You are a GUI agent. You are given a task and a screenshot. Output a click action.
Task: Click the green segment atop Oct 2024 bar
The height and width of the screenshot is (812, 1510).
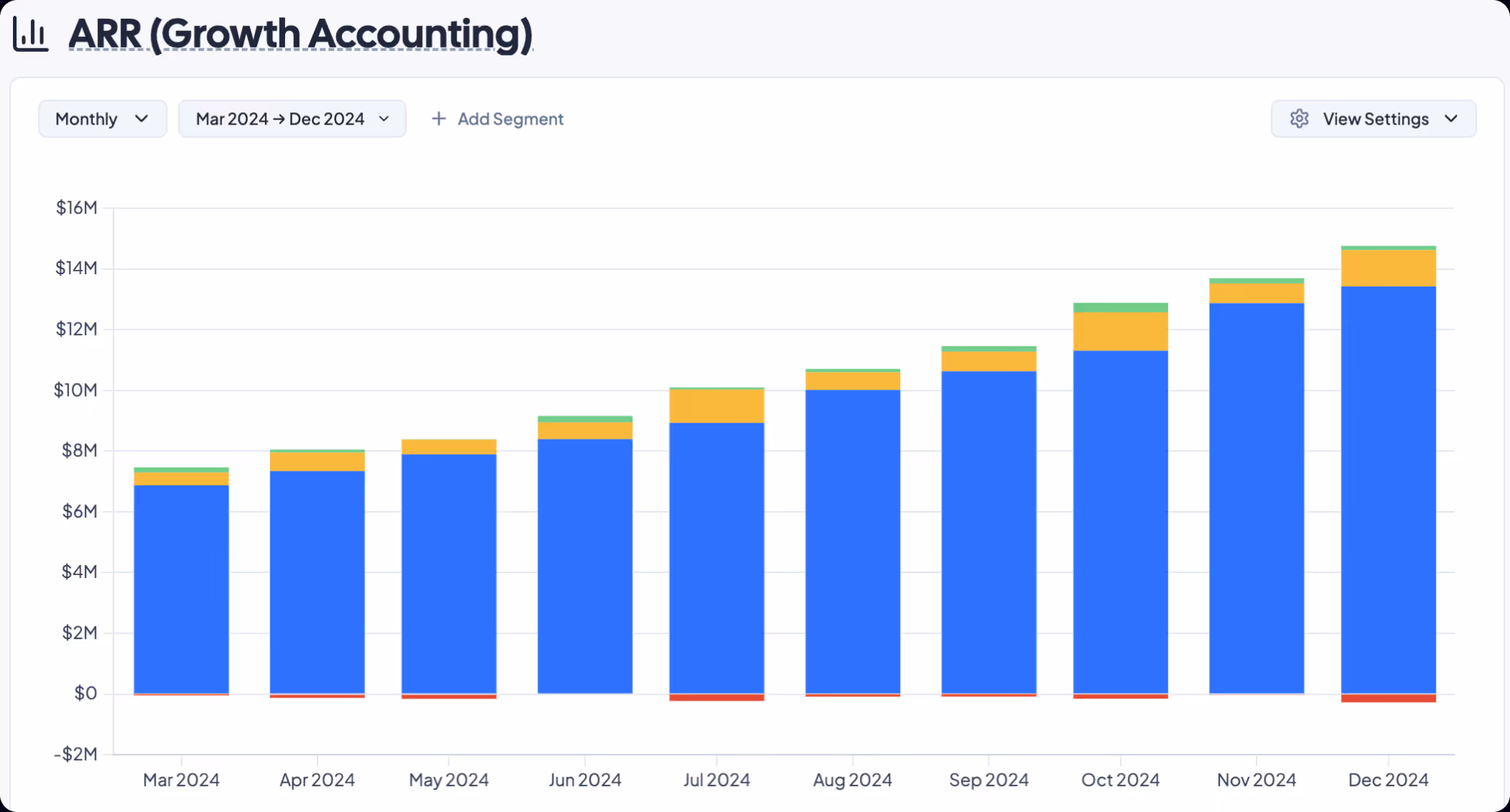(1120, 307)
